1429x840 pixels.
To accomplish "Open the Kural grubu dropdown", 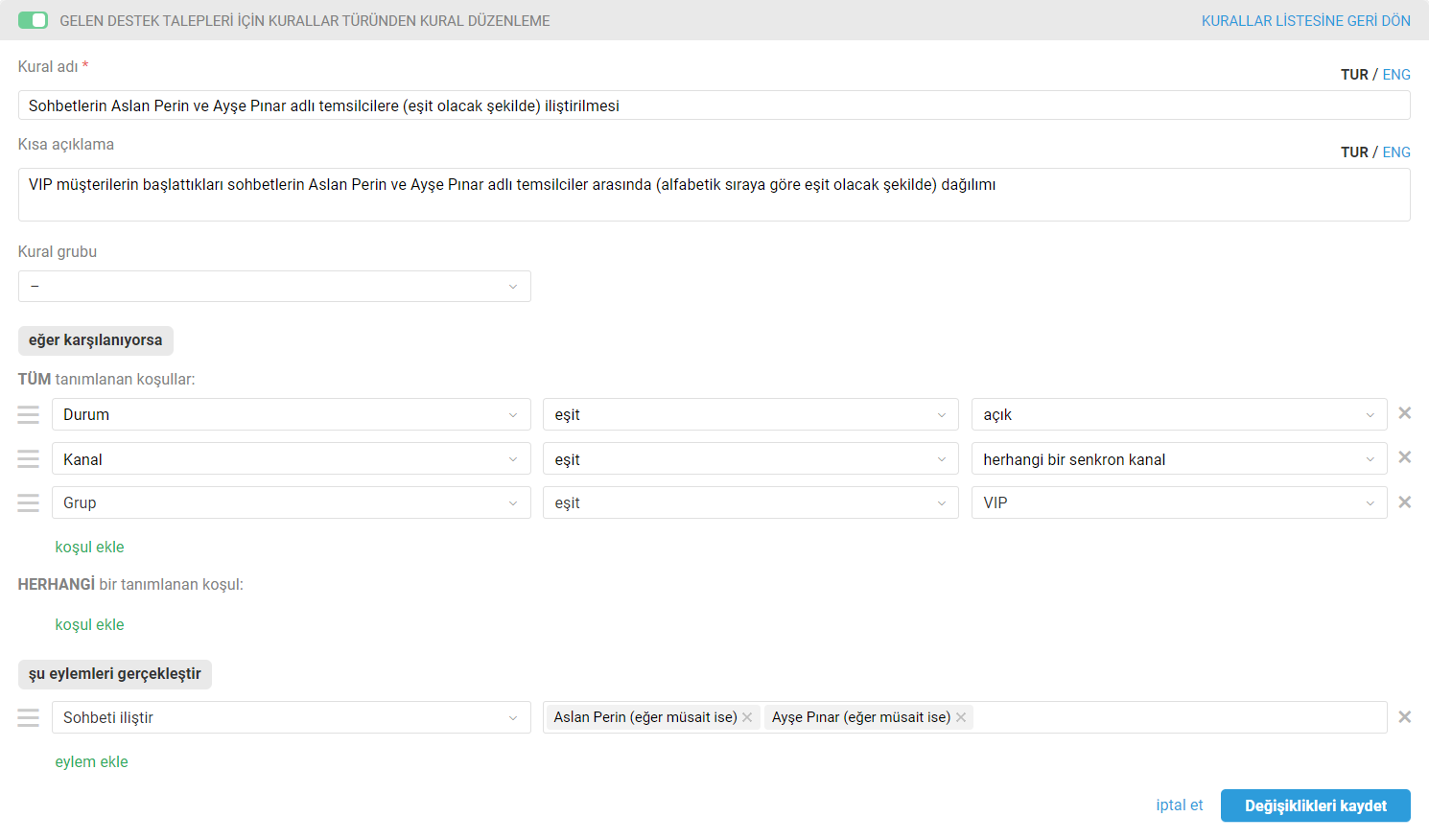I will coord(274,286).
